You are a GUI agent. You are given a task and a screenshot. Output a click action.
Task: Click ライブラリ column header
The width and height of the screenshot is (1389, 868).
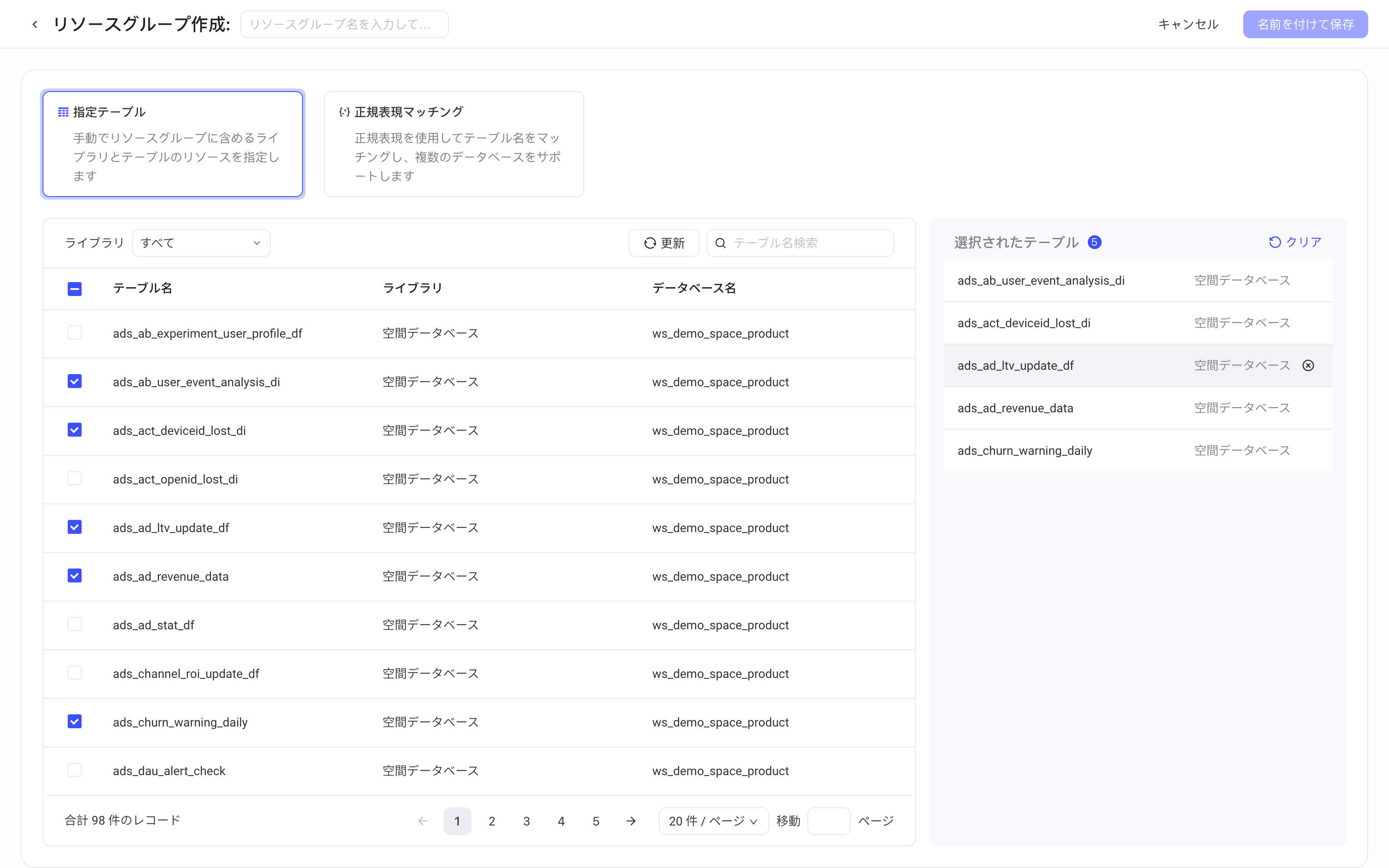(413, 288)
